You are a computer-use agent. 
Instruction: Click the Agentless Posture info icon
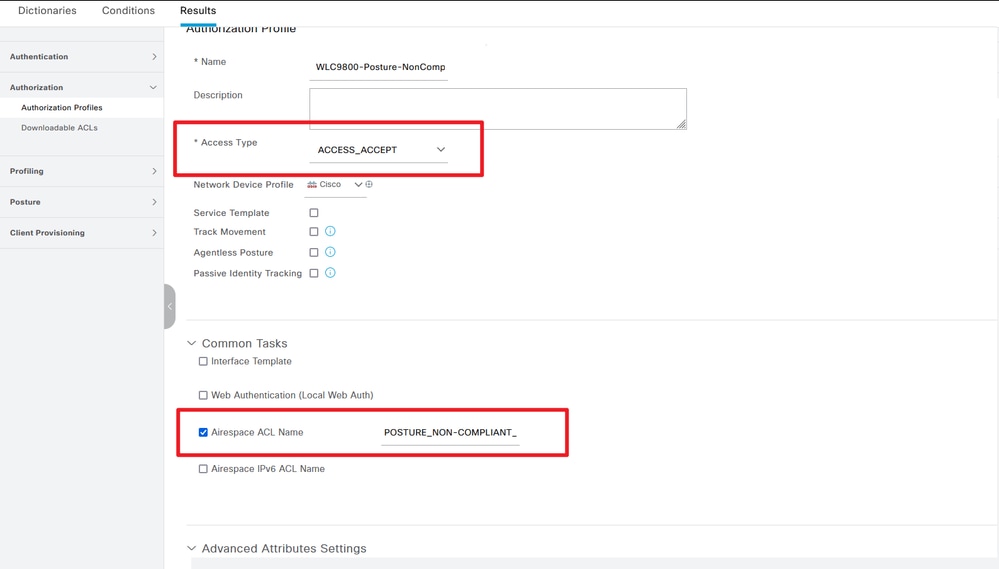click(x=330, y=252)
